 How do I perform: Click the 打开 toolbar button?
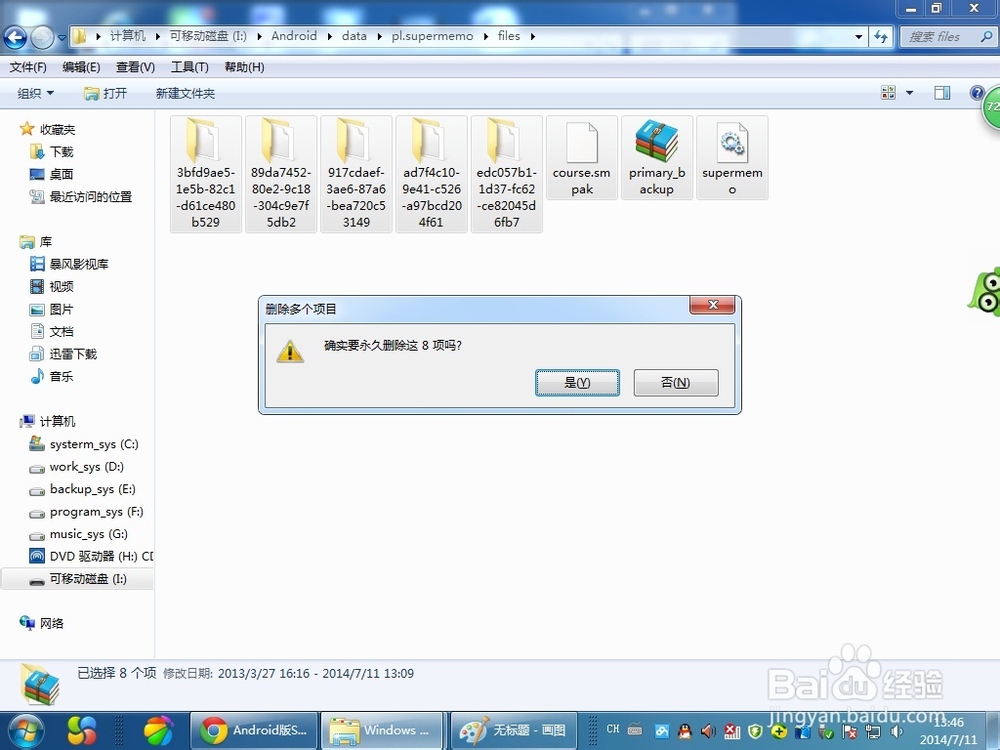(x=106, y=94)
